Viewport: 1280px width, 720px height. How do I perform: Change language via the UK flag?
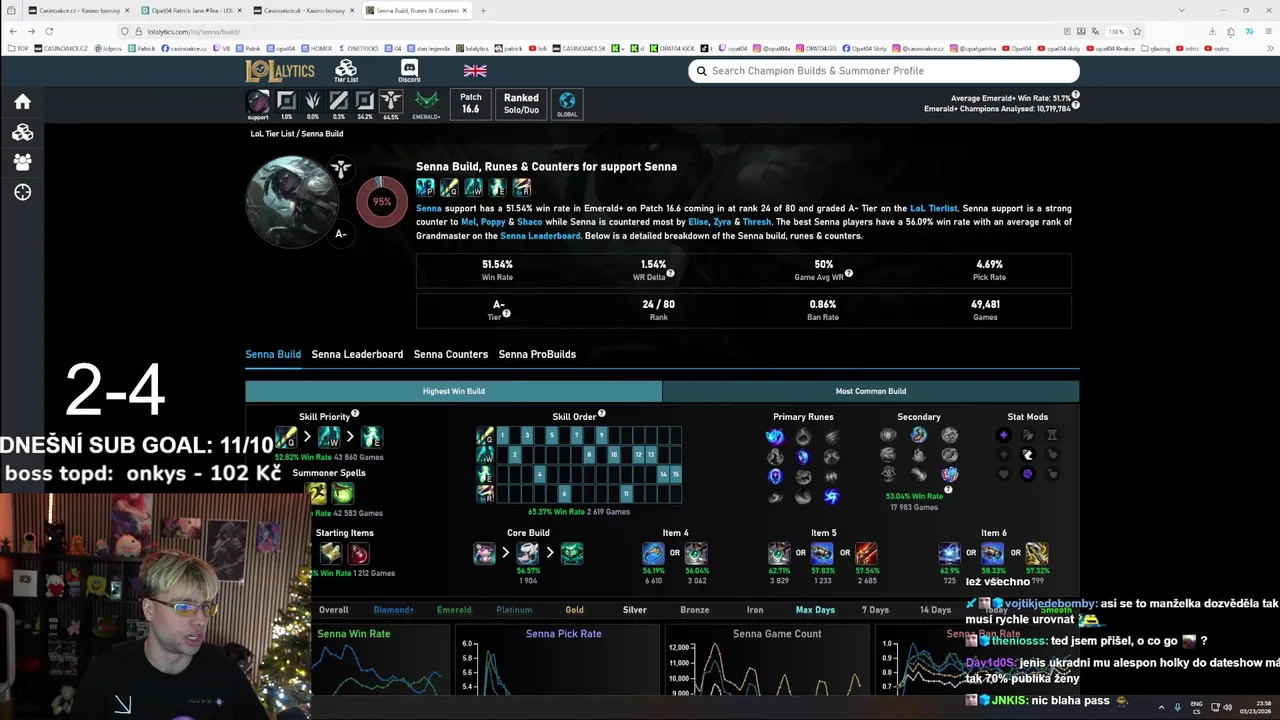pos(475,71)
